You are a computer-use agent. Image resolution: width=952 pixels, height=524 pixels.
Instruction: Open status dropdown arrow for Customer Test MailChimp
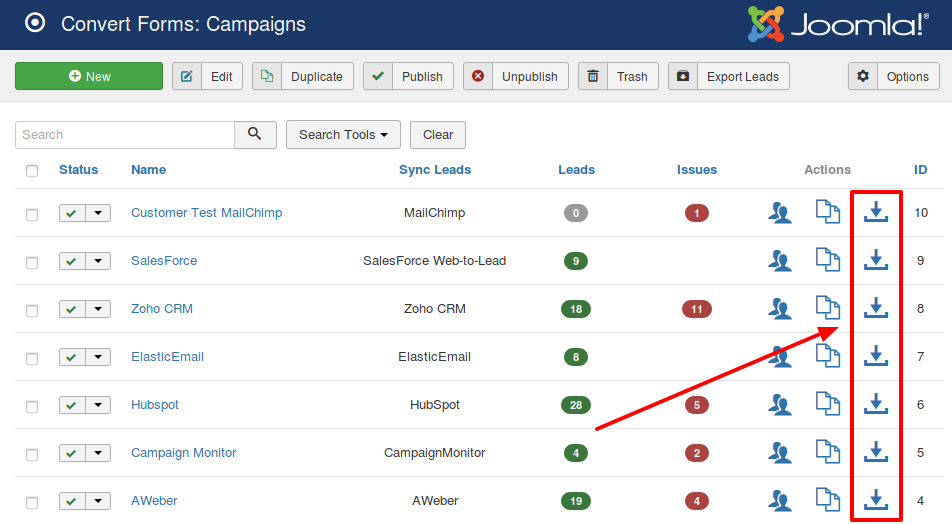98,213
